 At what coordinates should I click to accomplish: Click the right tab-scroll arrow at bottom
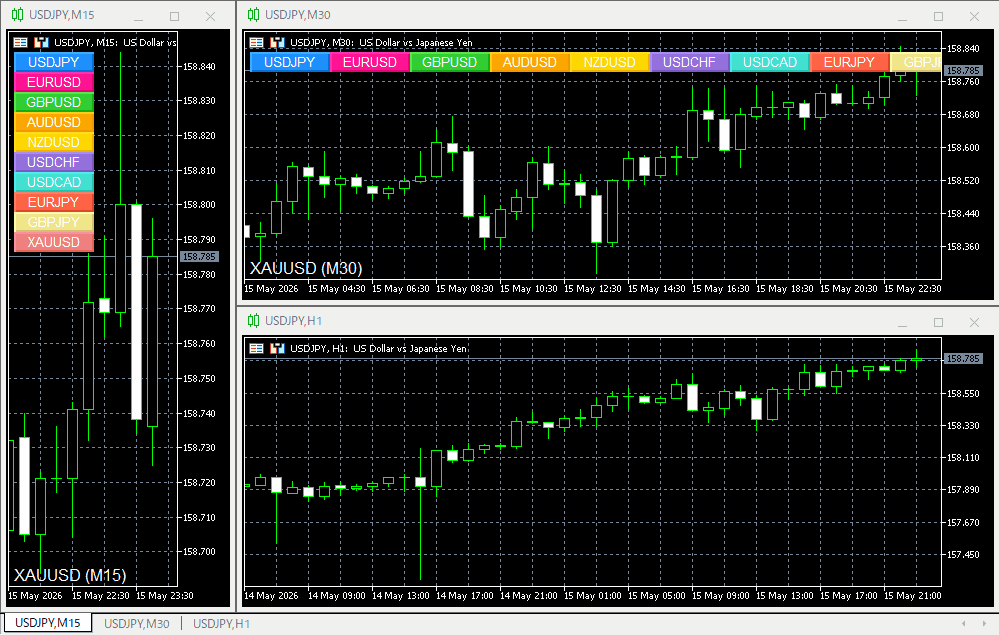pos(986,624)
